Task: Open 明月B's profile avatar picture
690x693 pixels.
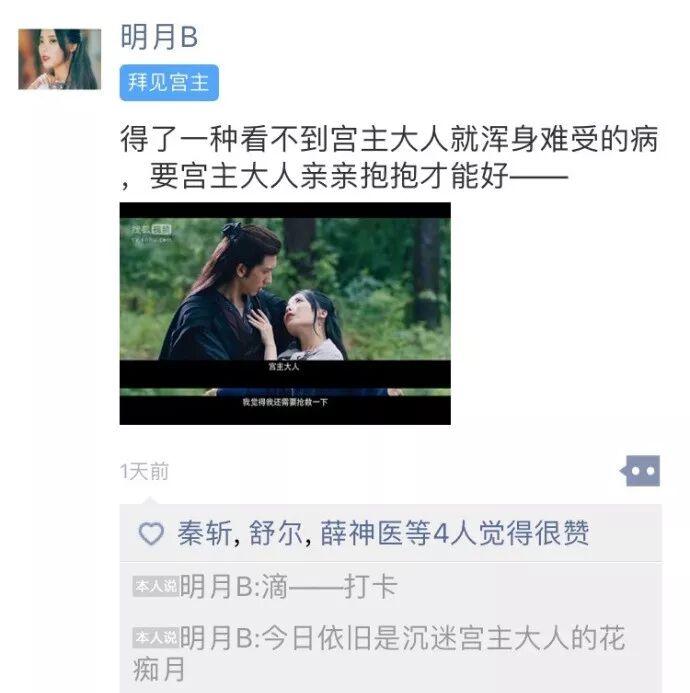Action: [59, 59]
